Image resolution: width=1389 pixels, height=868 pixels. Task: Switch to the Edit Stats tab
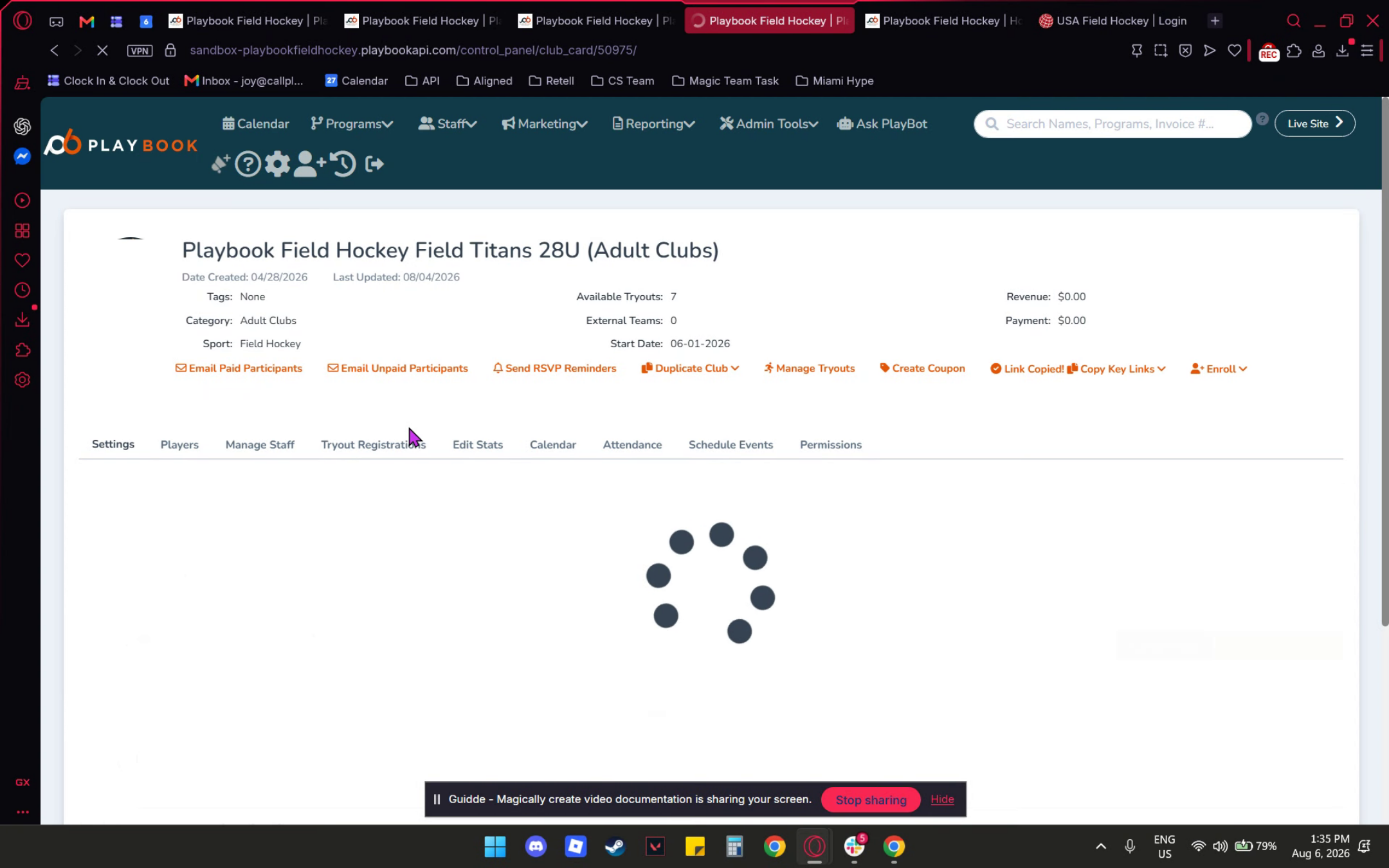point(478,444)
